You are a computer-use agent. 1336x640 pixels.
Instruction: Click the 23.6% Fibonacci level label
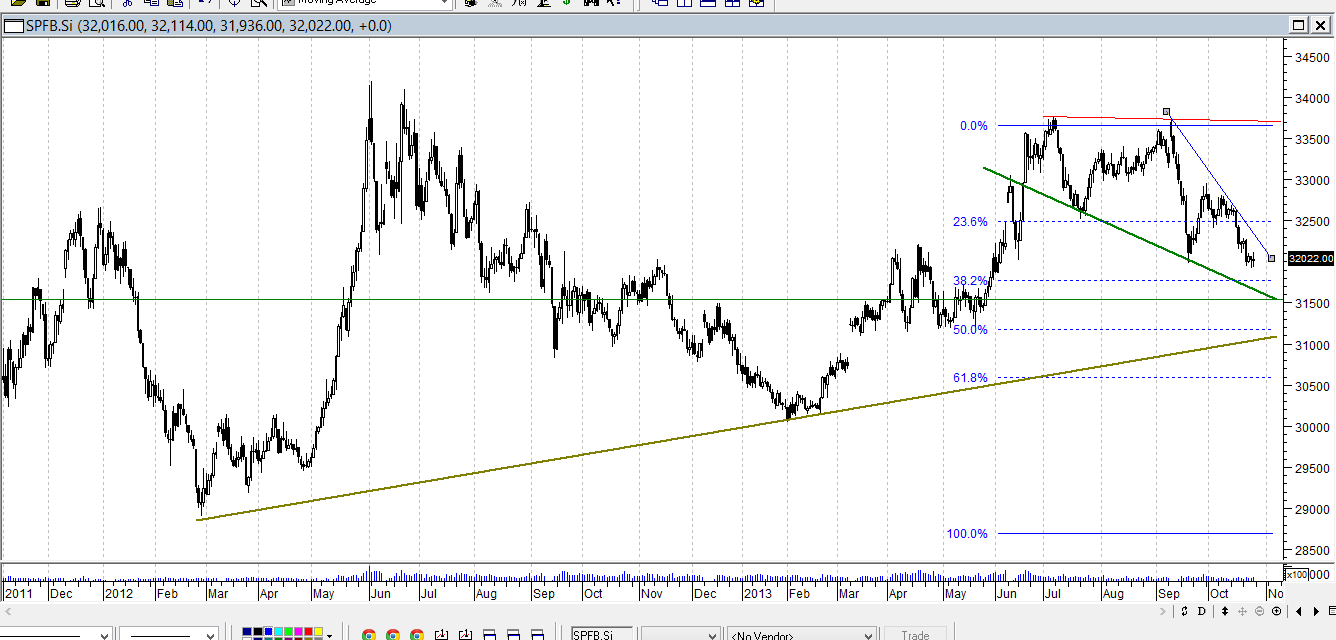pos(970,222)
